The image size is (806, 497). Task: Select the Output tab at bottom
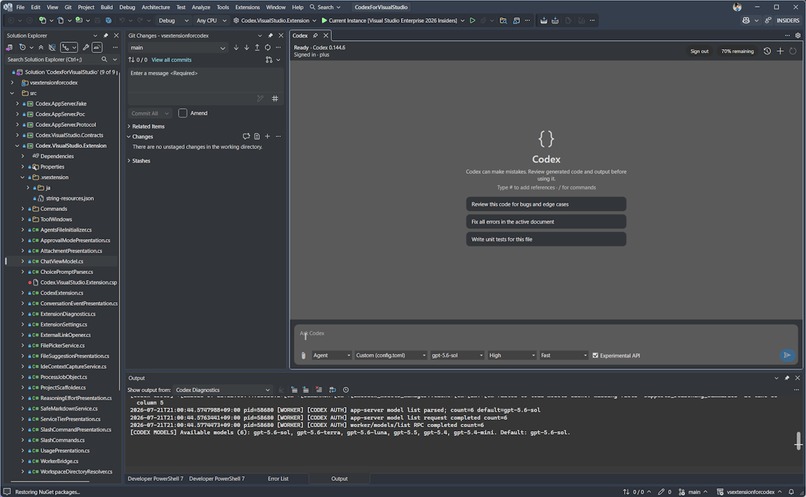click(339, 478)
